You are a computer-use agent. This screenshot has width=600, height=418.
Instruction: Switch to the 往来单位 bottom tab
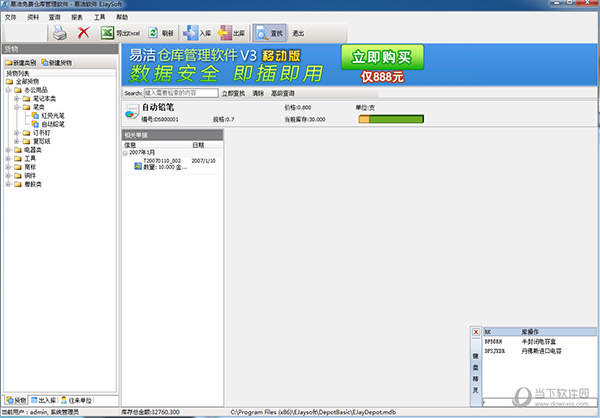(76, 400)
